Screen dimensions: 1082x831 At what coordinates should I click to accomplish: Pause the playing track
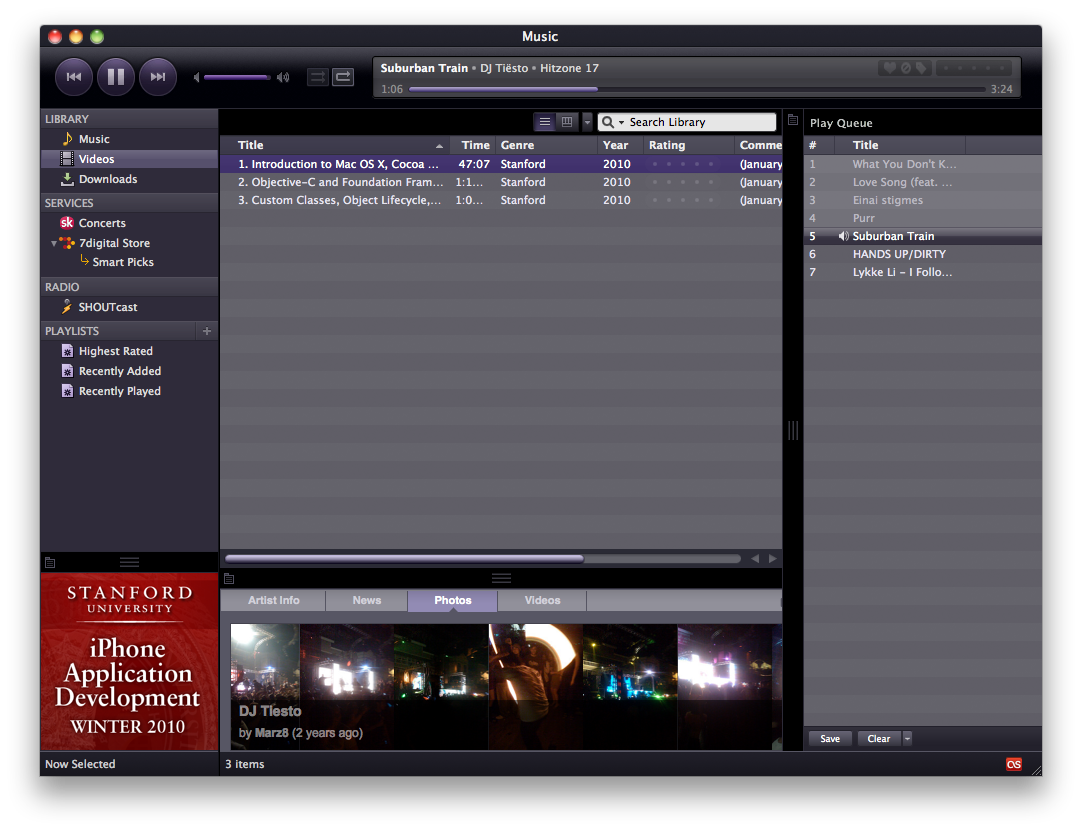[116, 77]
